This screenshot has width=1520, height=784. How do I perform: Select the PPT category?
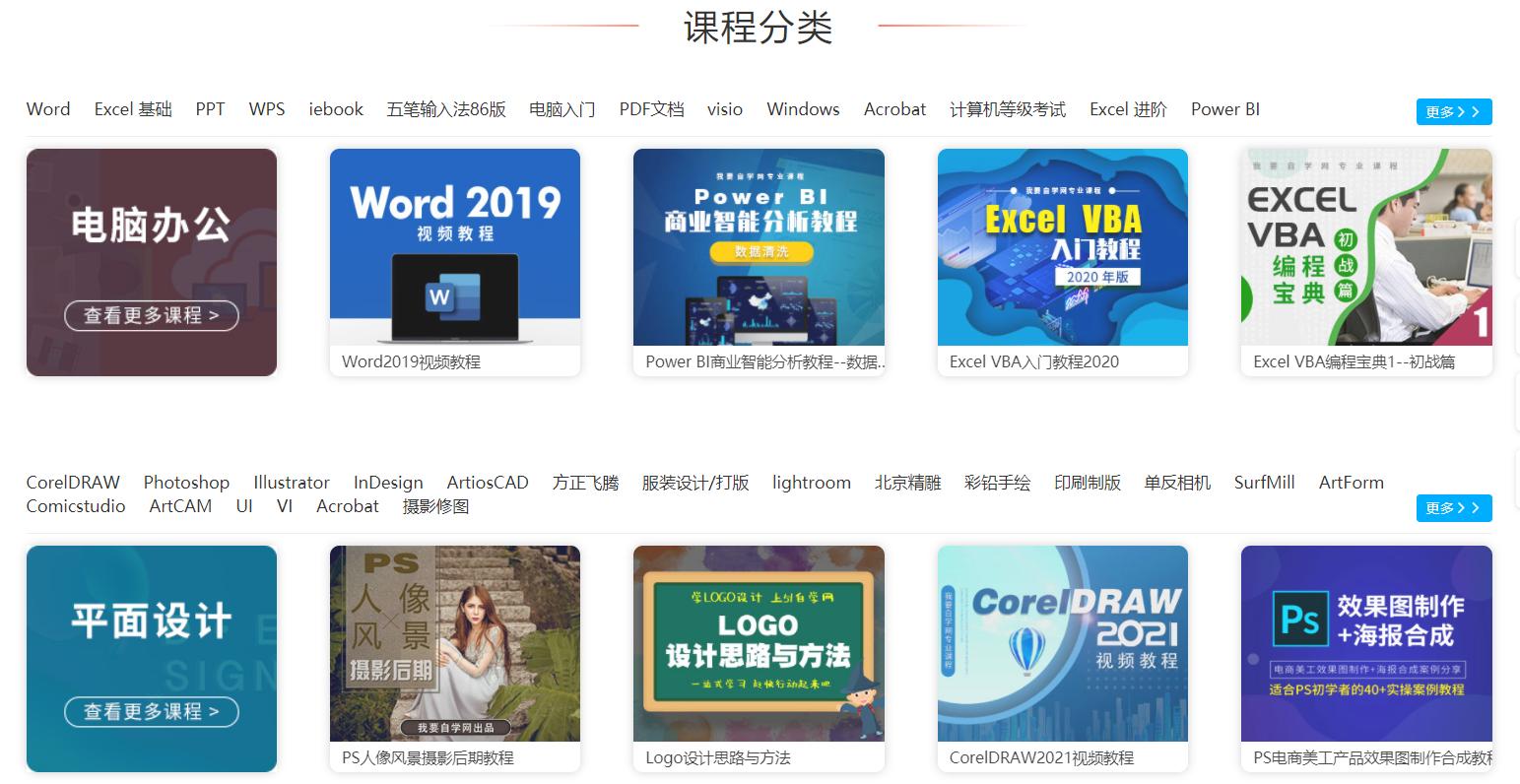pyautogui.click(x=210, y=109)
